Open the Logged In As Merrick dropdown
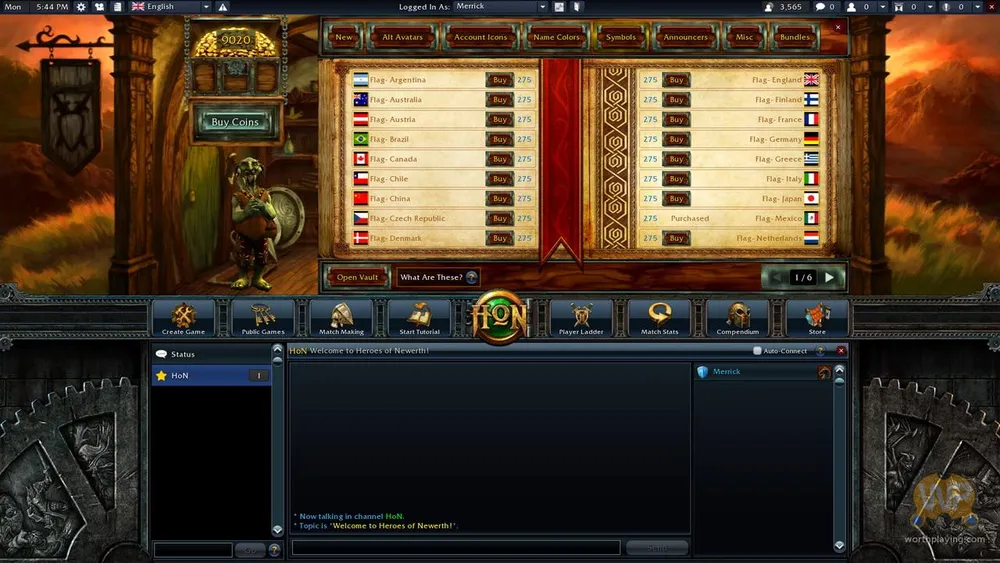The width and height of the screenshot is (1000, 563). click(x=501, y=7)
